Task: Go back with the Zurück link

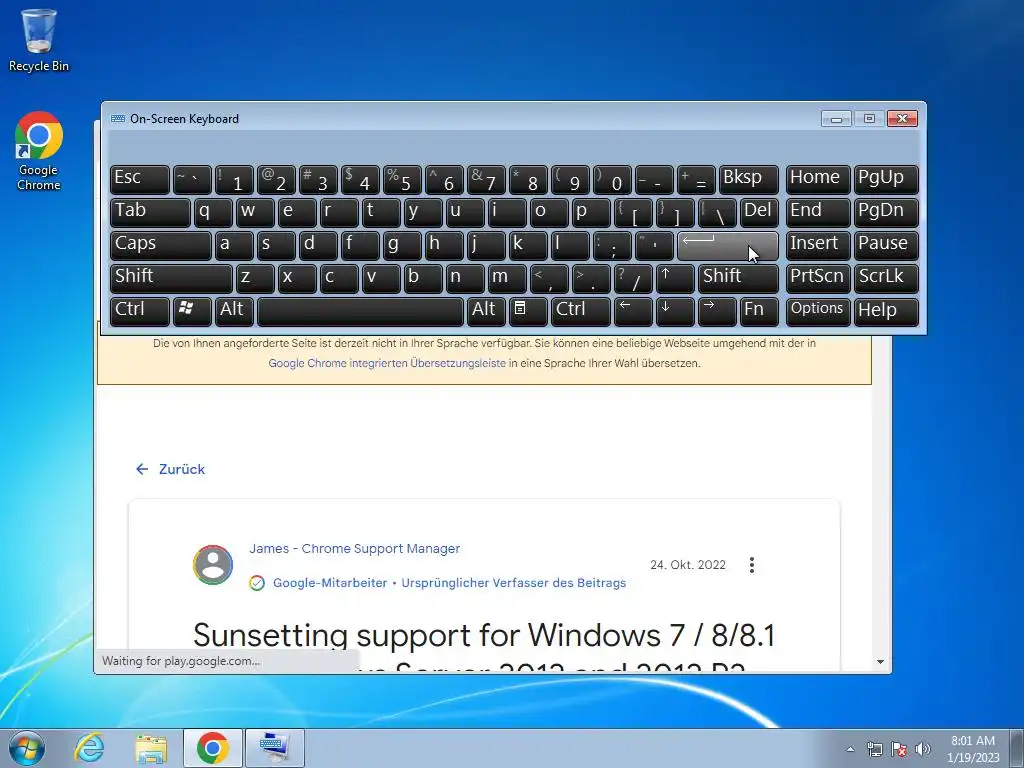Action: point(170,469)
